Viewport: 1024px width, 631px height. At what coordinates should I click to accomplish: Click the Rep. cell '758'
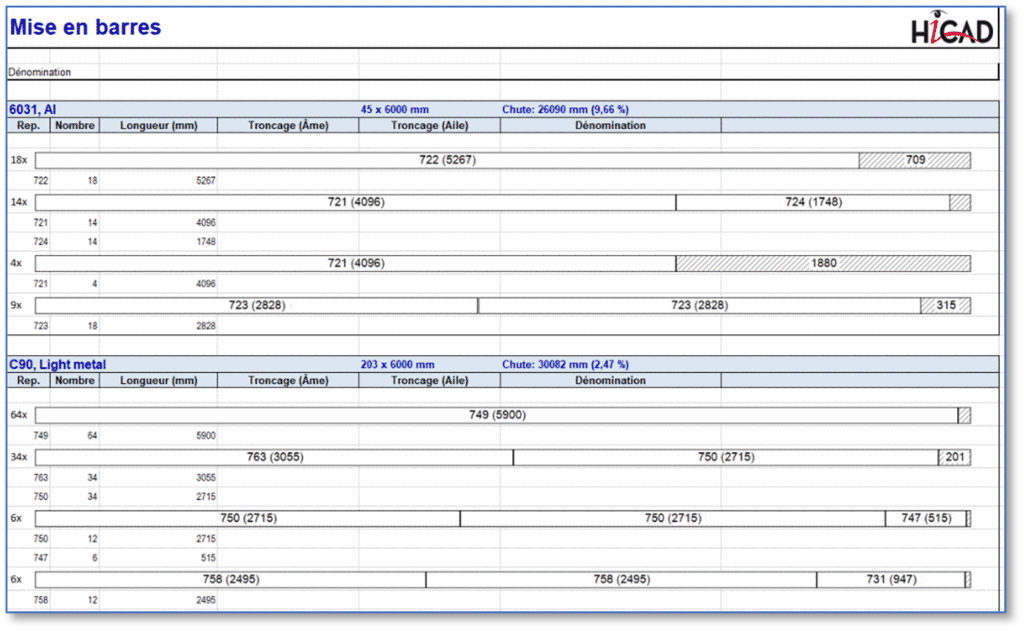coord(40,600)
